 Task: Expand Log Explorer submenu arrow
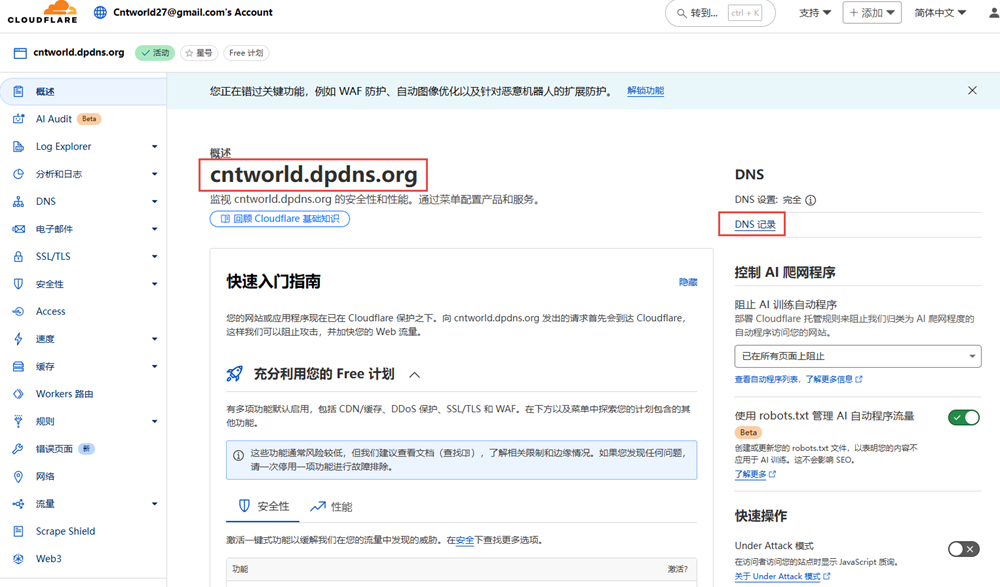click(154, 146)
